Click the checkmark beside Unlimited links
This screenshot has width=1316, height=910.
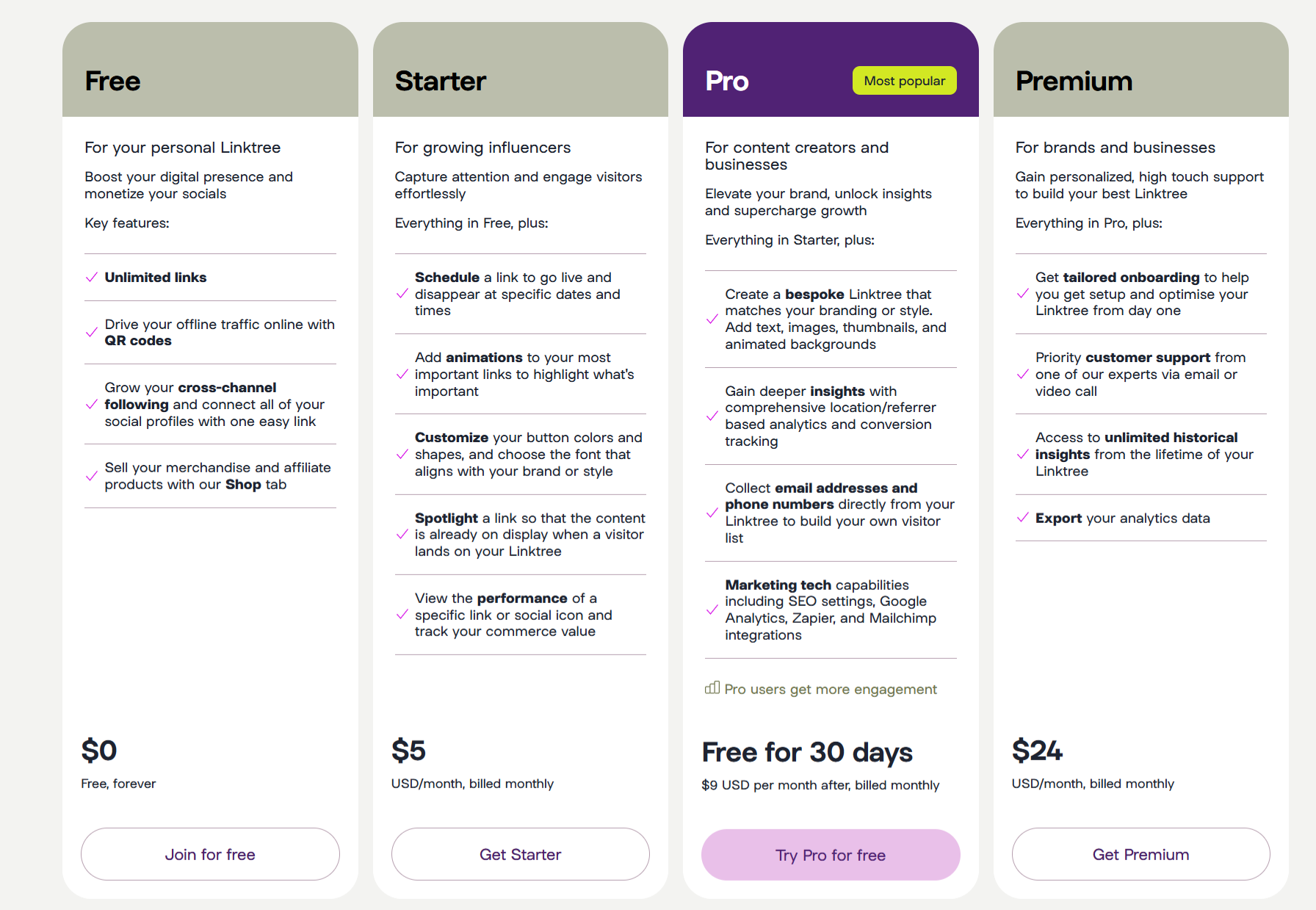(x=92, y=278)
